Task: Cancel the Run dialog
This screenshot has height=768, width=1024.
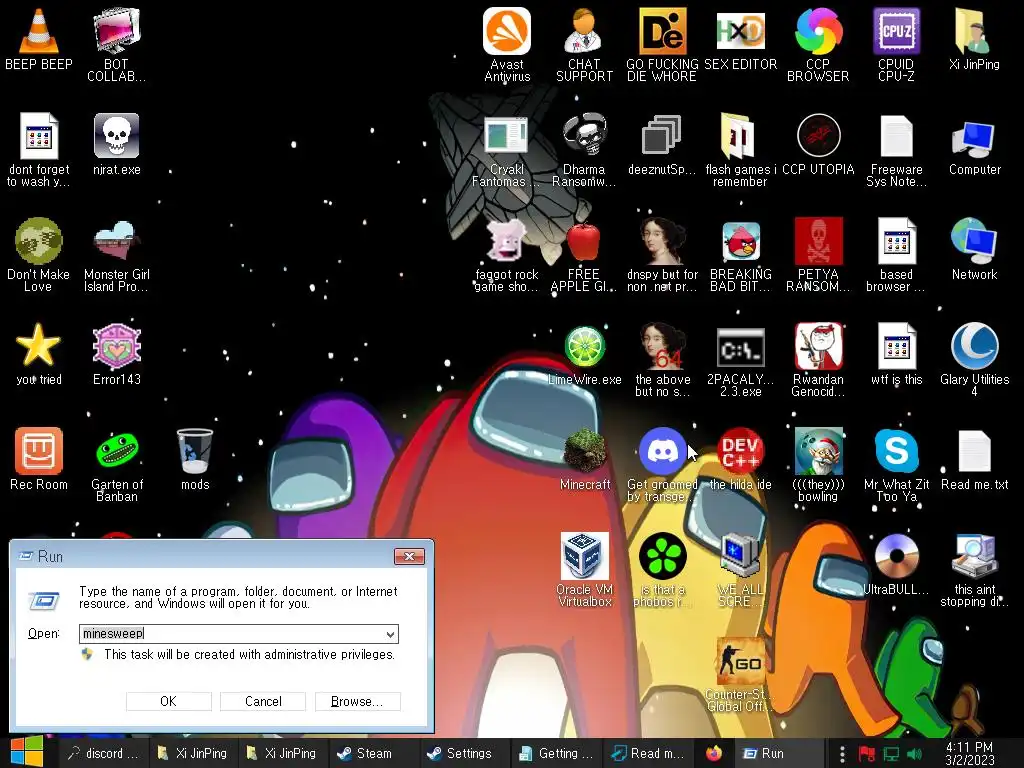Action: click(263, 701)
